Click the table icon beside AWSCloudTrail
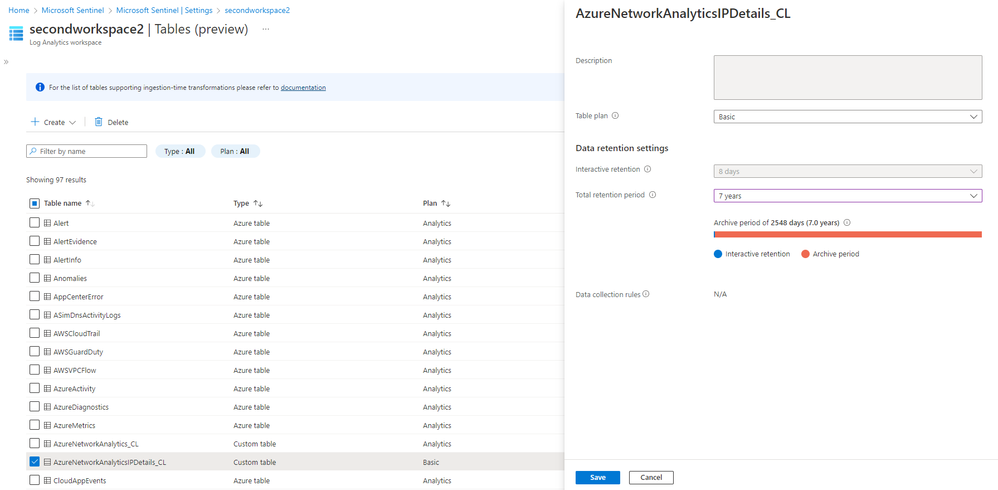998x490 pixels. tap(47, 333)
